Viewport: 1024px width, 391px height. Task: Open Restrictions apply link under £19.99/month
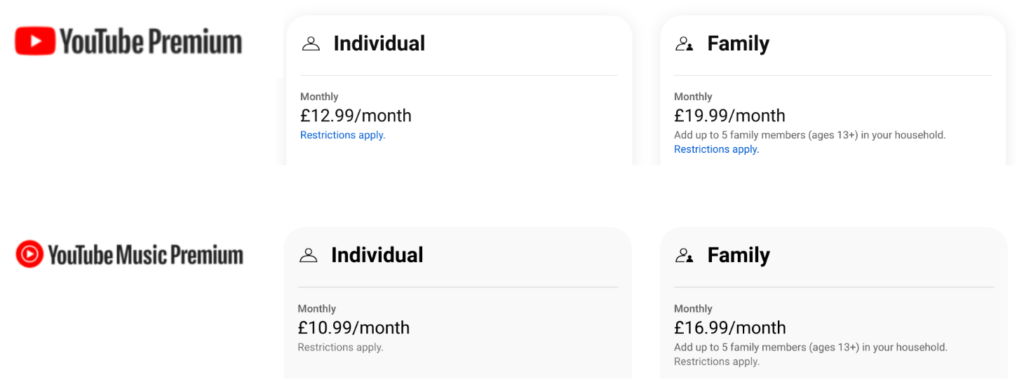(716, 149)
